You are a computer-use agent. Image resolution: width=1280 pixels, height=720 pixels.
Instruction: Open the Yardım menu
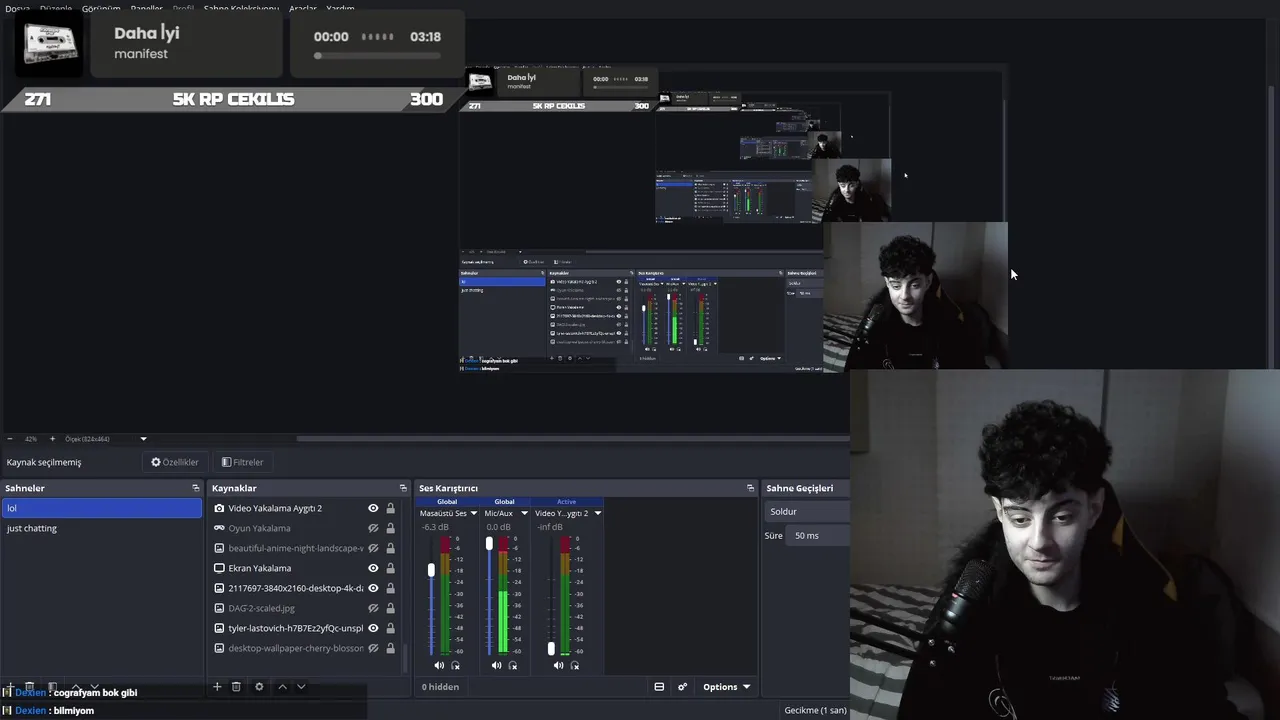pyautogui.click(x=340, y=8)
